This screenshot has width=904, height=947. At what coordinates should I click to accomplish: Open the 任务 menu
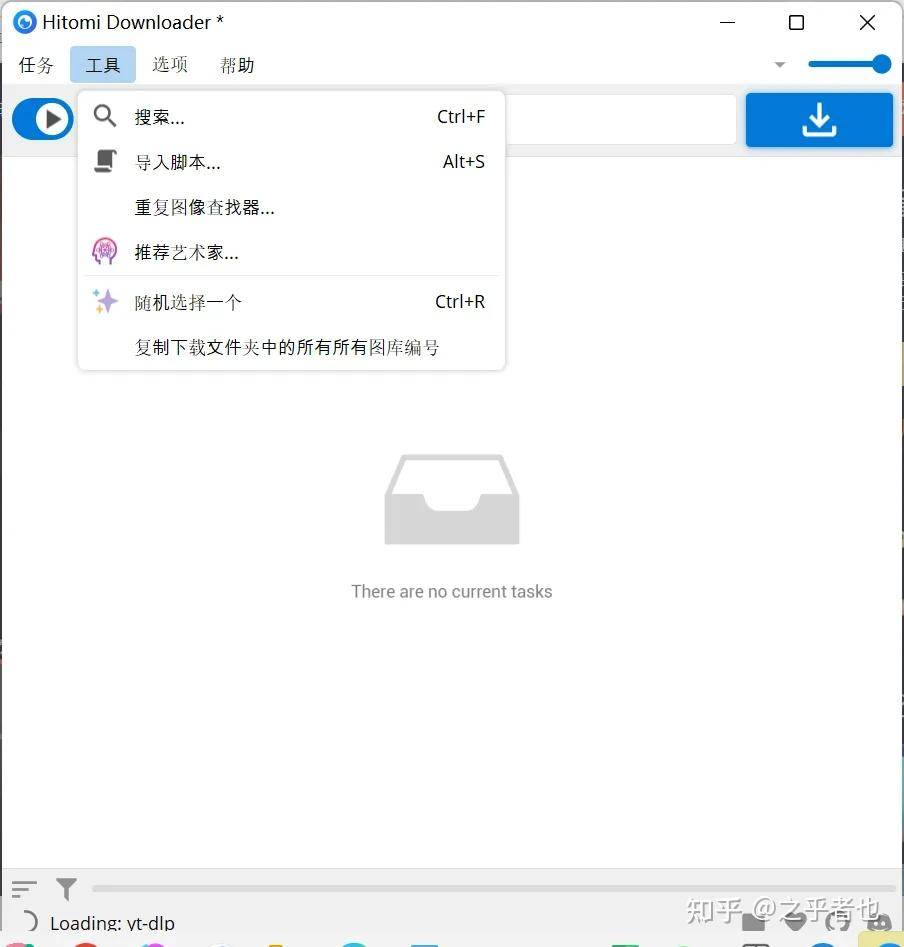pyautogui.click(x=36, y=65)
